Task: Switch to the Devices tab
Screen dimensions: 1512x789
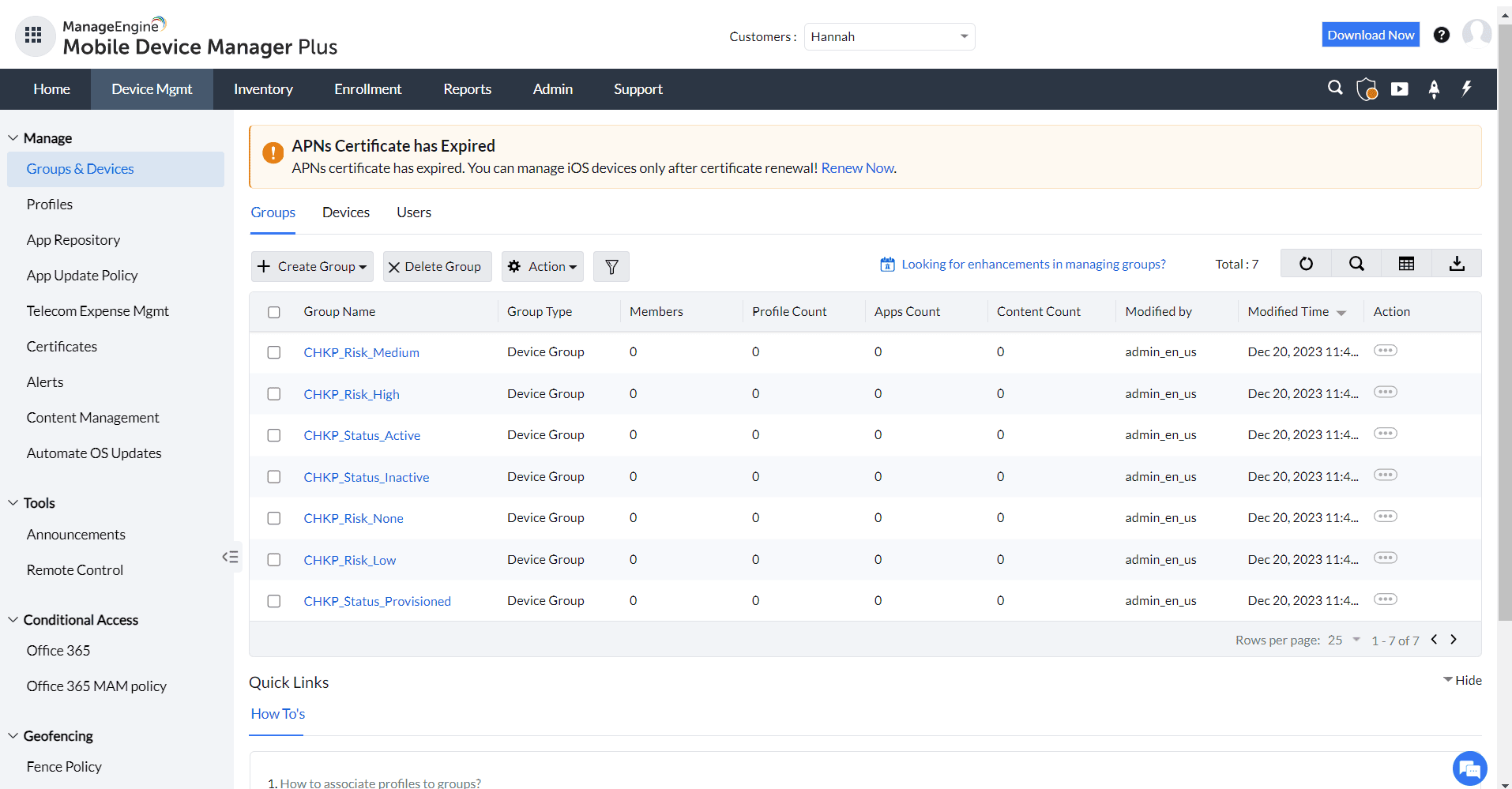Action: (346, 212)
